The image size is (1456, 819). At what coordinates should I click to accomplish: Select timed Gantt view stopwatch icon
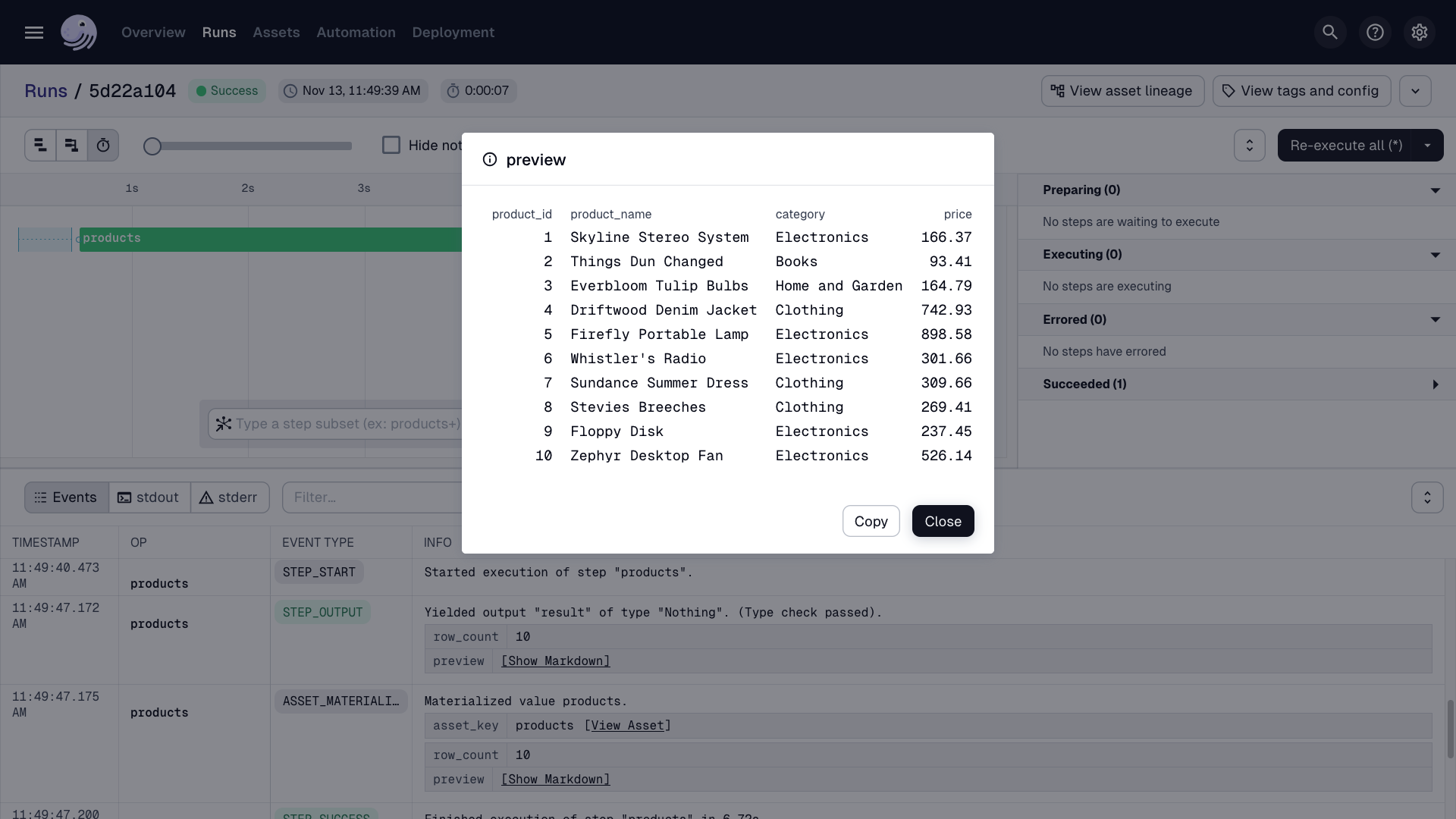click(103, 146)
